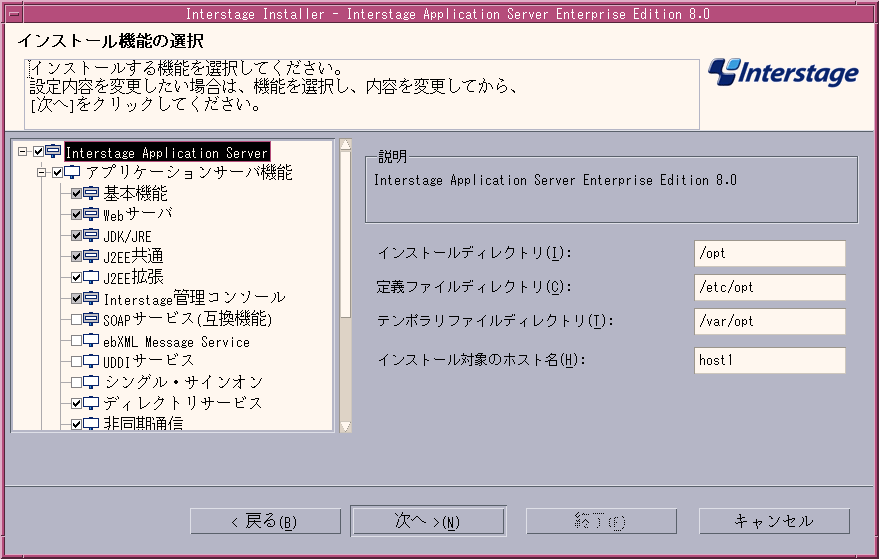The image size is (879, 559).
Task: Select UDDIサービス tree label
Action: [x=148, y=361]
